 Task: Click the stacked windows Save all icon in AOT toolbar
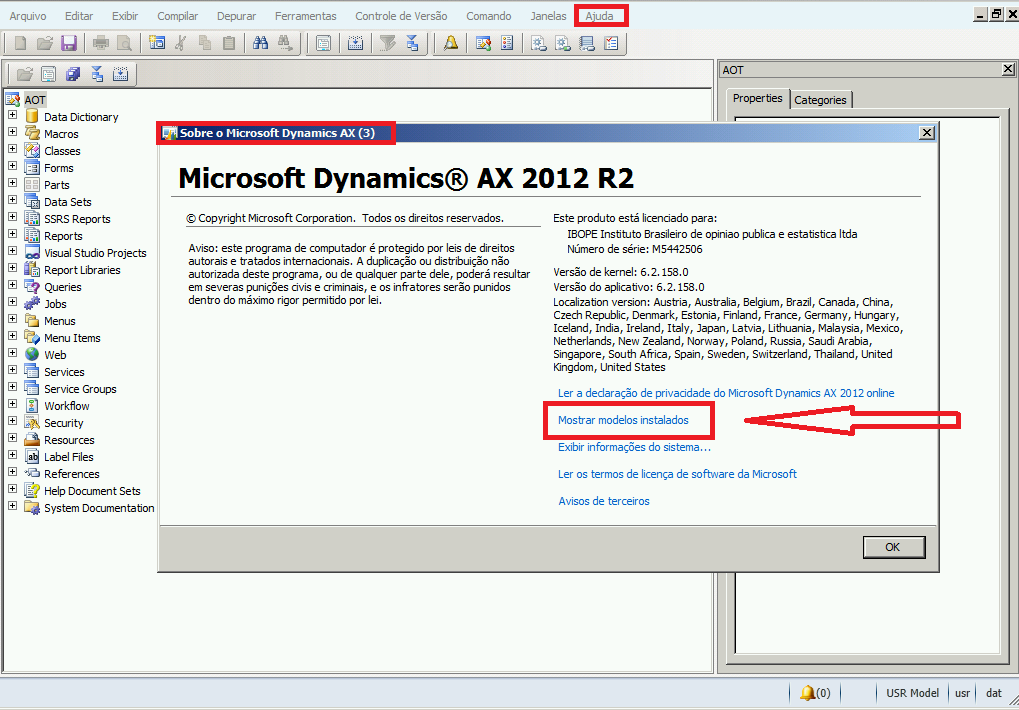[x=73, y=74]
